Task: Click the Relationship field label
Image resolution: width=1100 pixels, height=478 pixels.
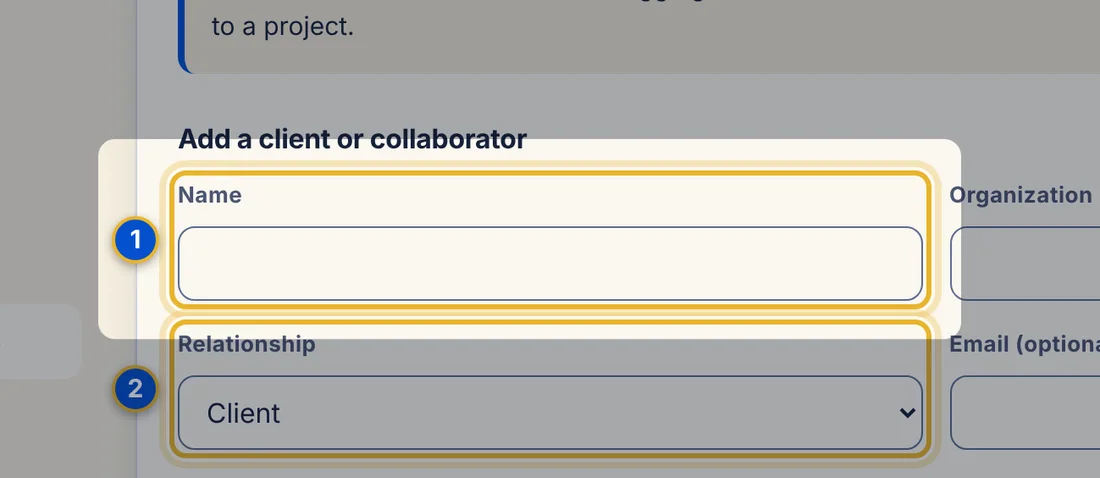Action: [x=247, y=344]
